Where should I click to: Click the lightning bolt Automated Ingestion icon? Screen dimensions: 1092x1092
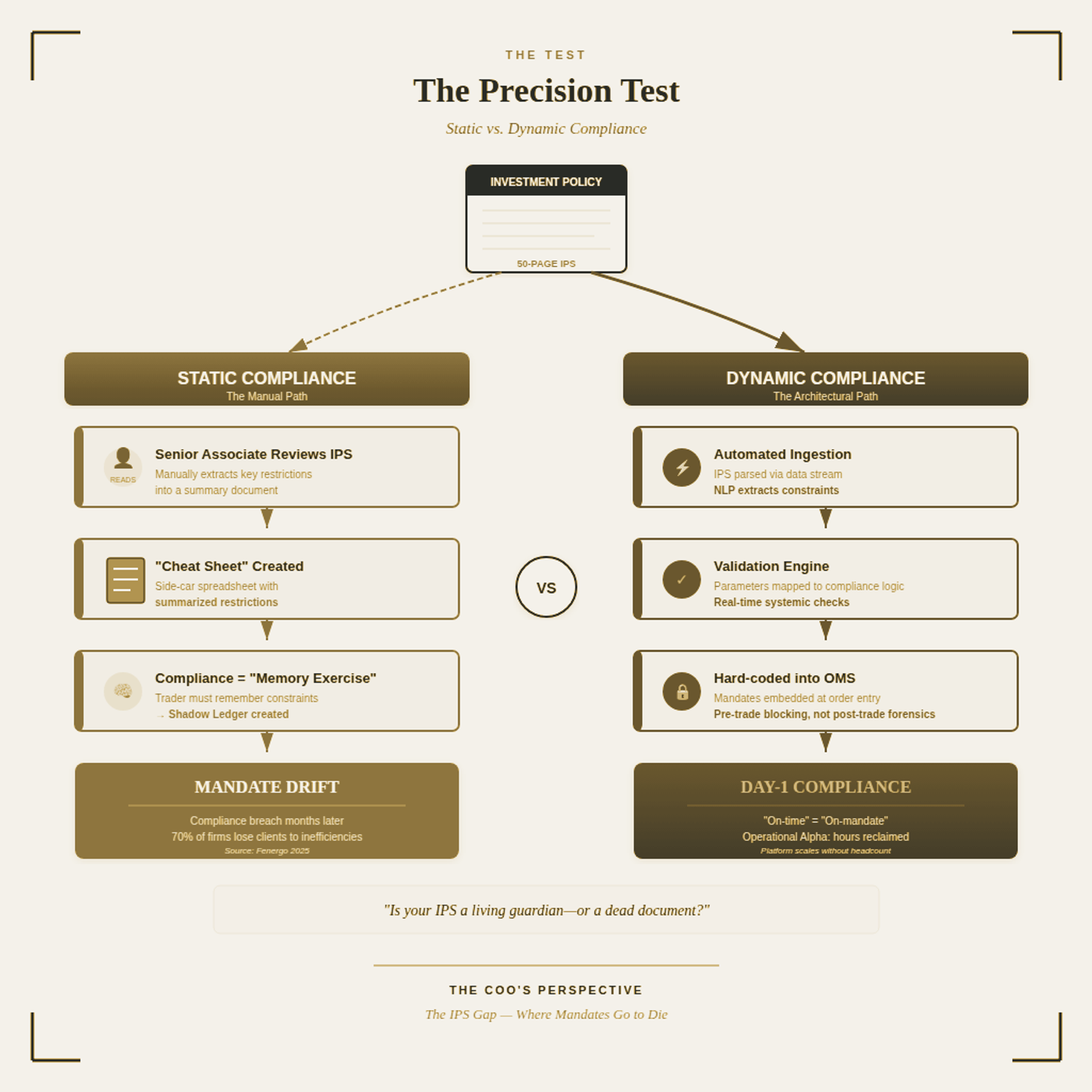point(682,467)
